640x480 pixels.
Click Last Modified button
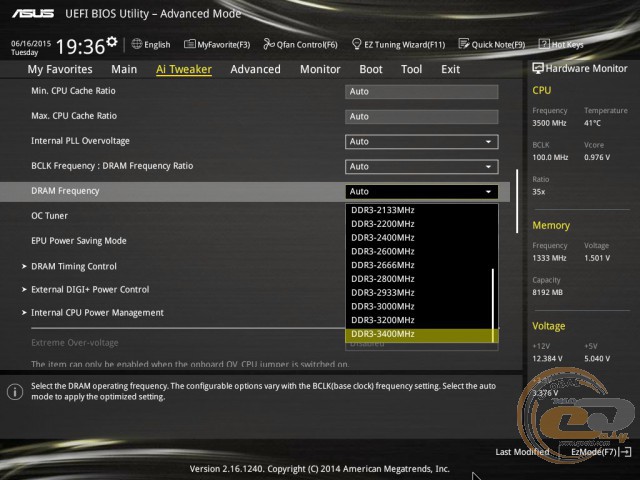click(x=522, y=452)
